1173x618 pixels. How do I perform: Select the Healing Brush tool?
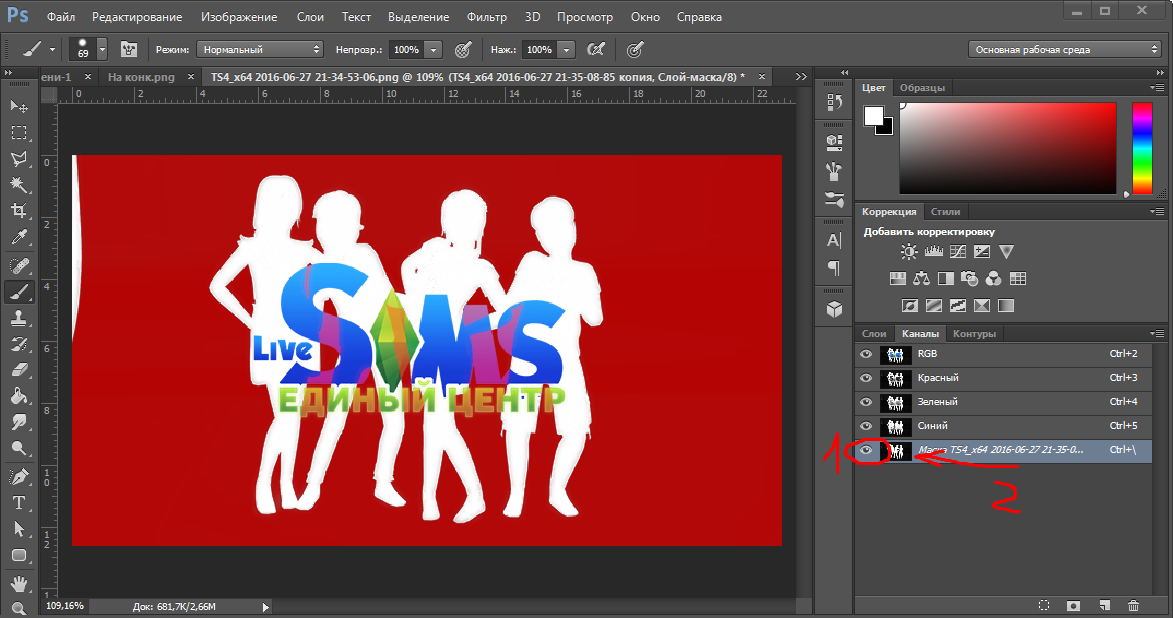(19, 266)
